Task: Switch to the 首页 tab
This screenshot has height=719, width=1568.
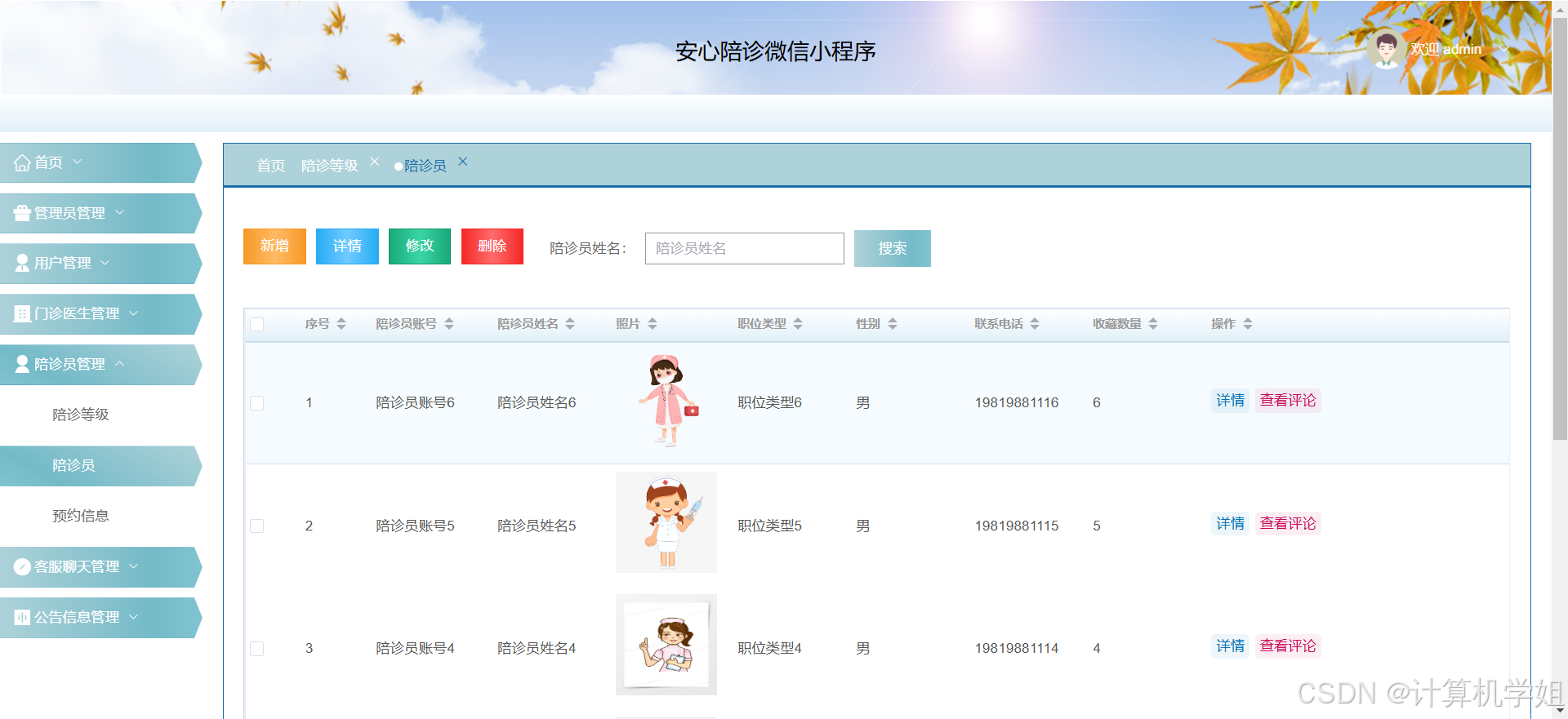Action: click(x=271, y=166)
